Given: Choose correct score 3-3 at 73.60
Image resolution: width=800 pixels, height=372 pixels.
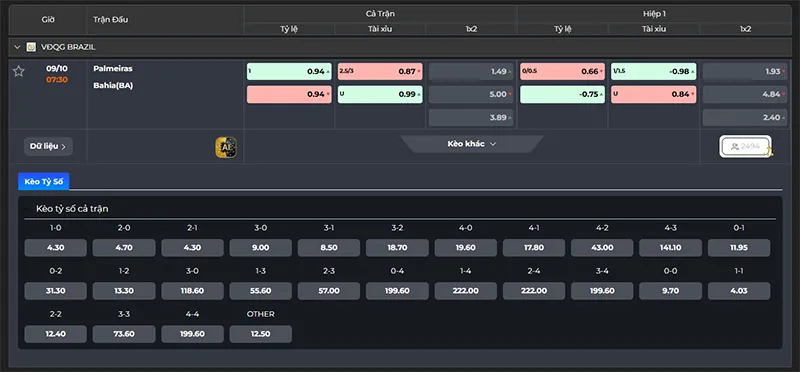Looking at the screenshot, I should 124,334.
